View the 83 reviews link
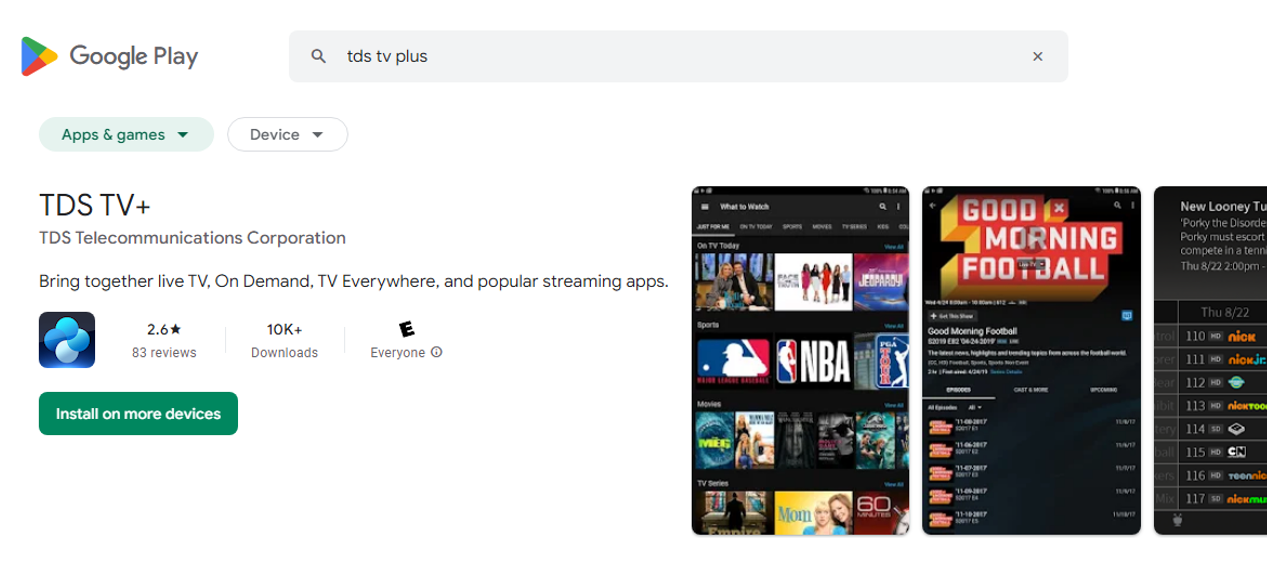Image resolution: width=1267 pixels, height=582 pixels. coord(163,352)
